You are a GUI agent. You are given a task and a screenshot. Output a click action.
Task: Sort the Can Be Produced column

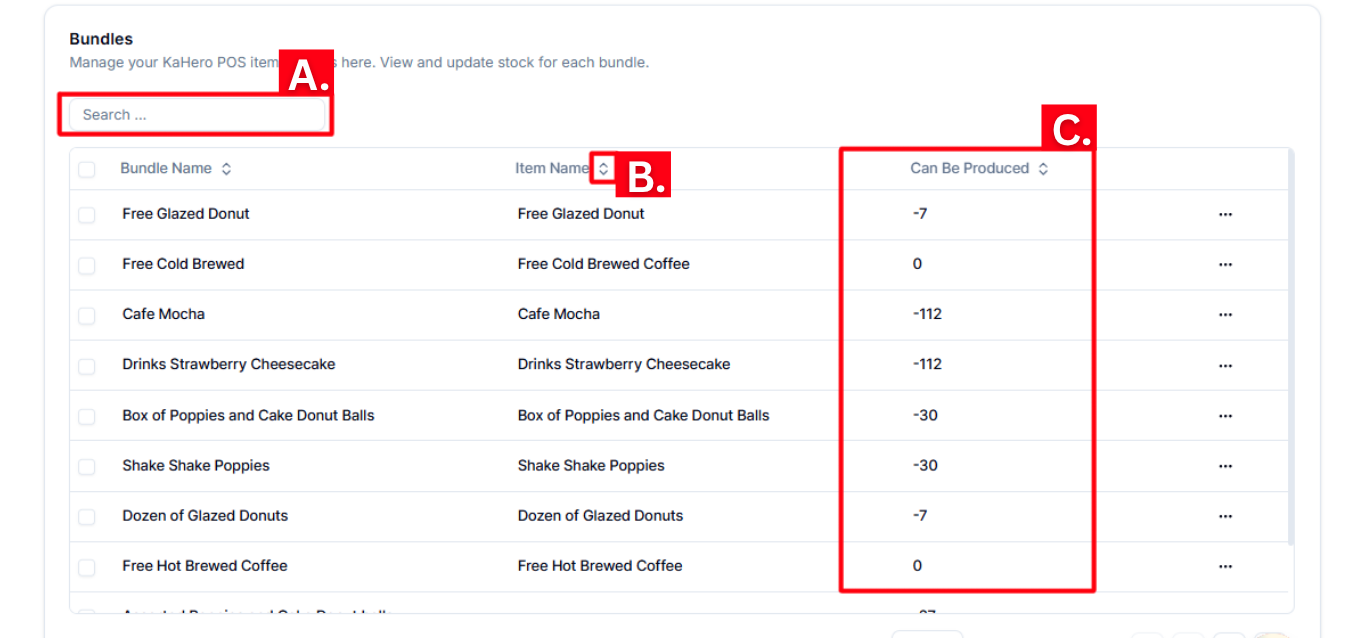1043,169
